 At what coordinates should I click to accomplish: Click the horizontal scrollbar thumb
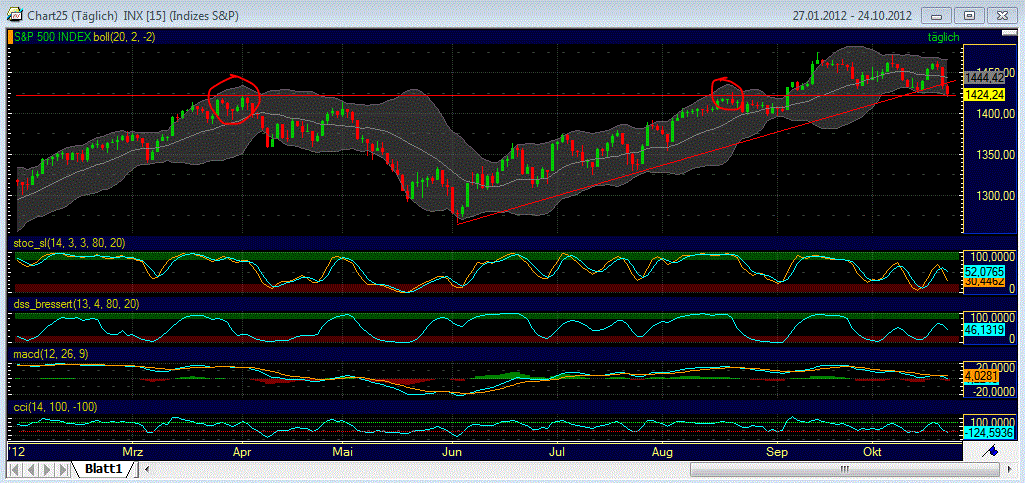point(845,469)
